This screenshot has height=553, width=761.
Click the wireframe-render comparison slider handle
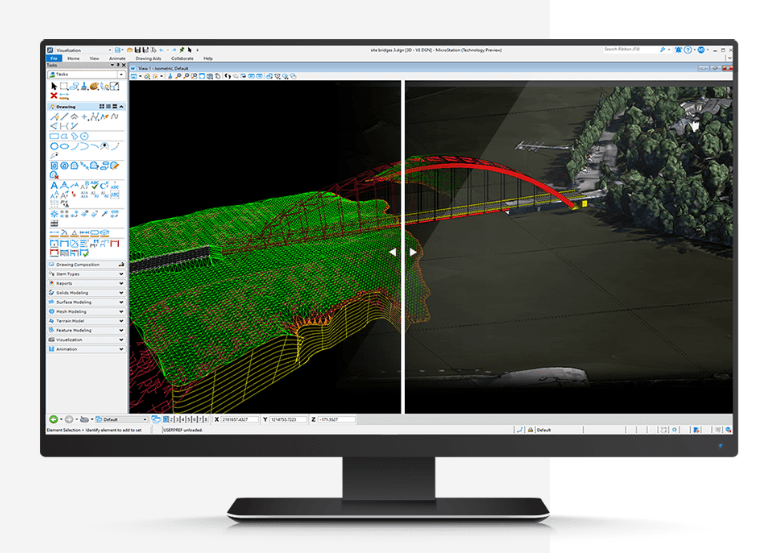[403, 252]
